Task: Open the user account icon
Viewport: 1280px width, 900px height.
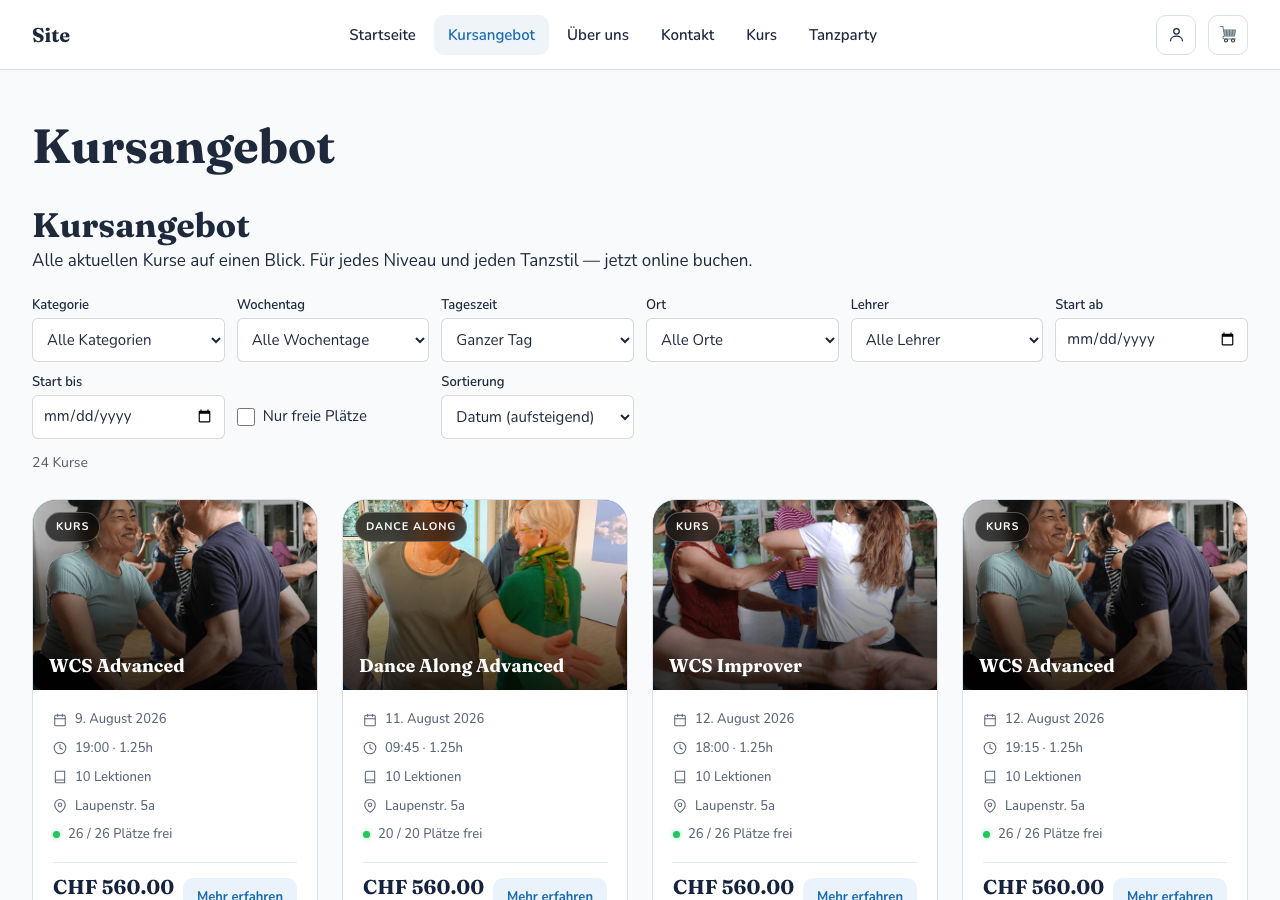Action: [1176, 35]
